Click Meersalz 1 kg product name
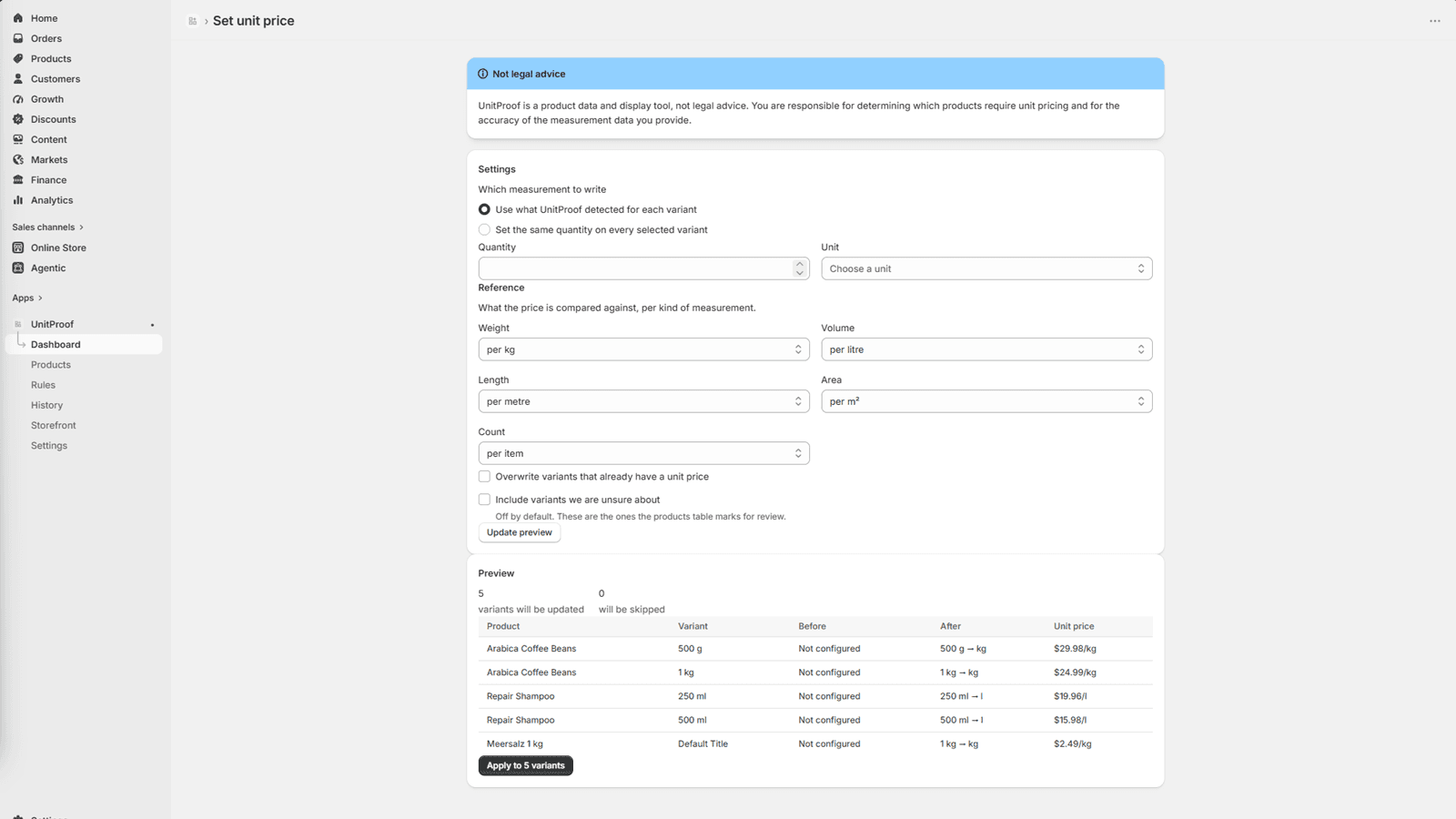Viewport: 1456px width, 819px height. coord(515,743)
